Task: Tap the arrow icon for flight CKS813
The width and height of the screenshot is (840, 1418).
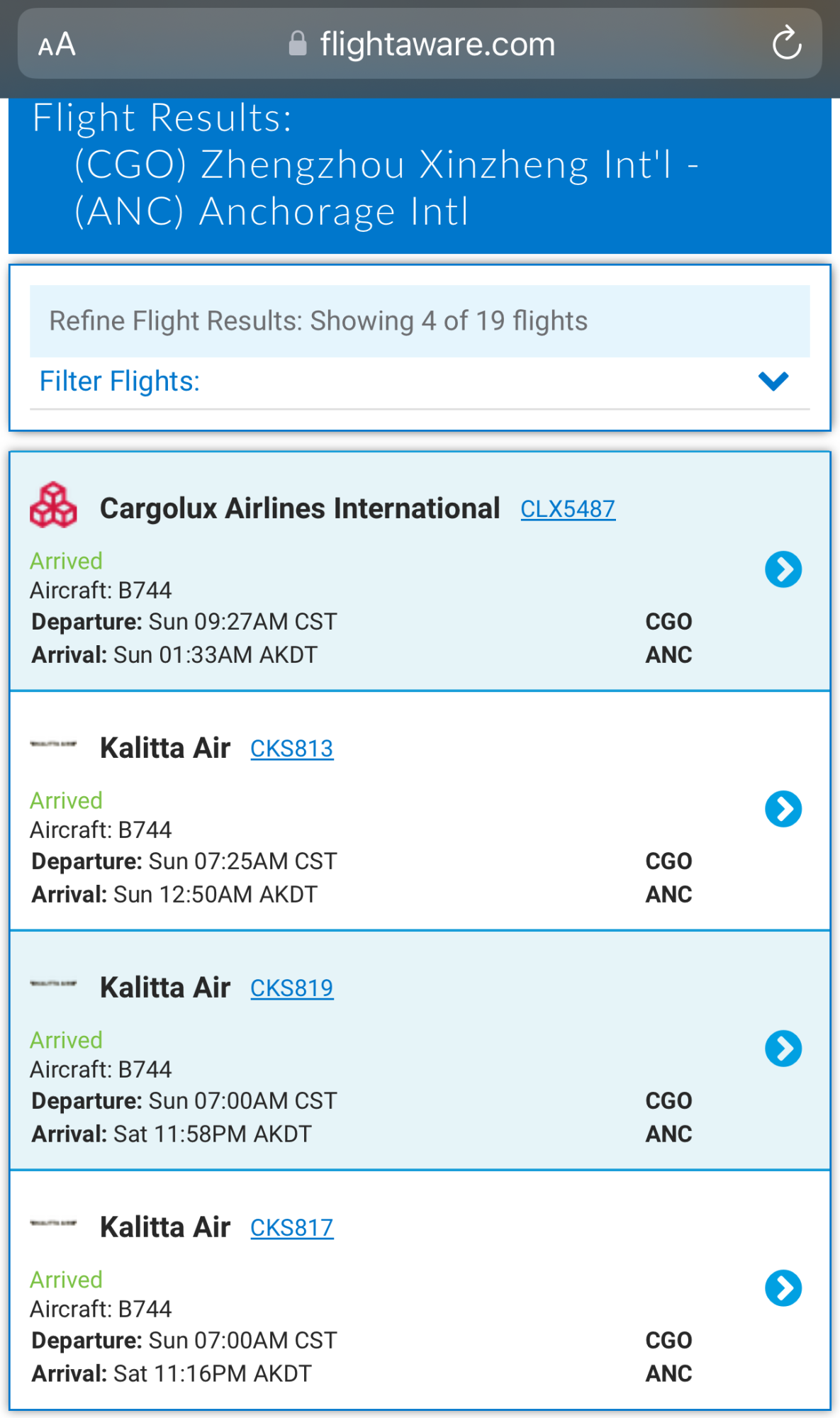Action: coord(783,809)
